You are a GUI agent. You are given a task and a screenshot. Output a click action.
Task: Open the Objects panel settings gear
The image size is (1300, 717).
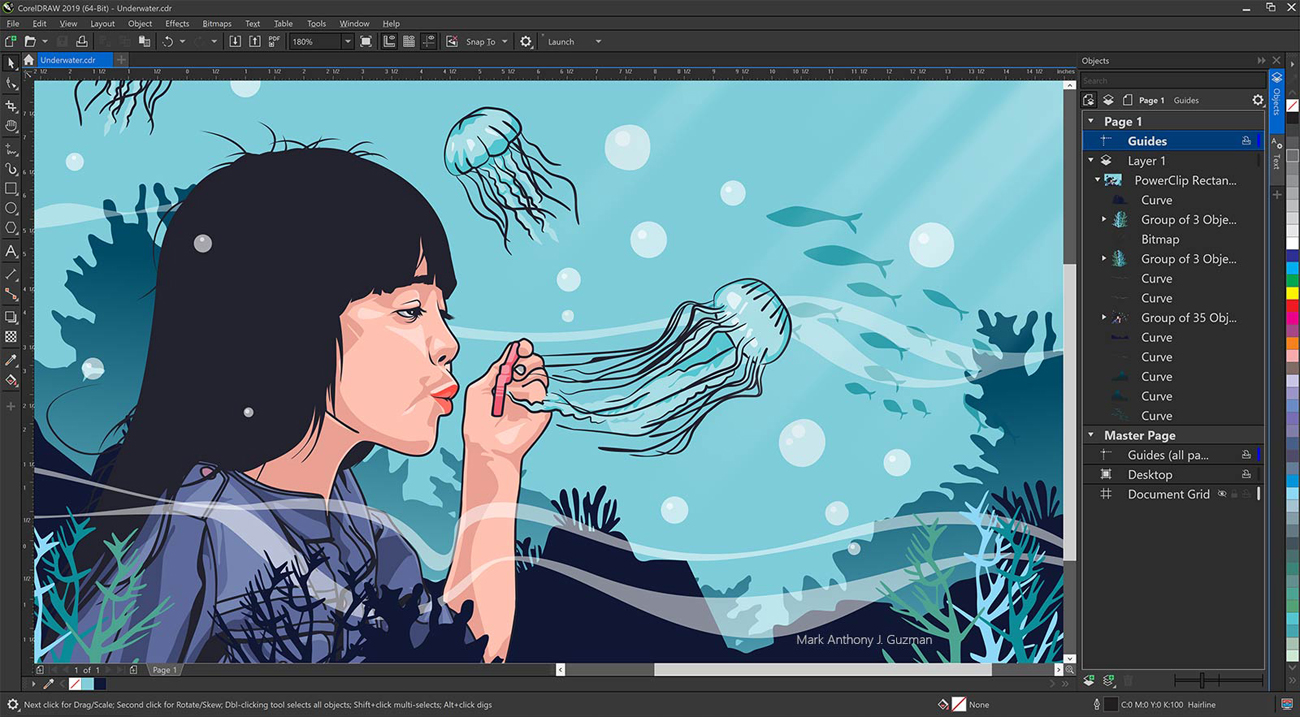coord(1258,100)
